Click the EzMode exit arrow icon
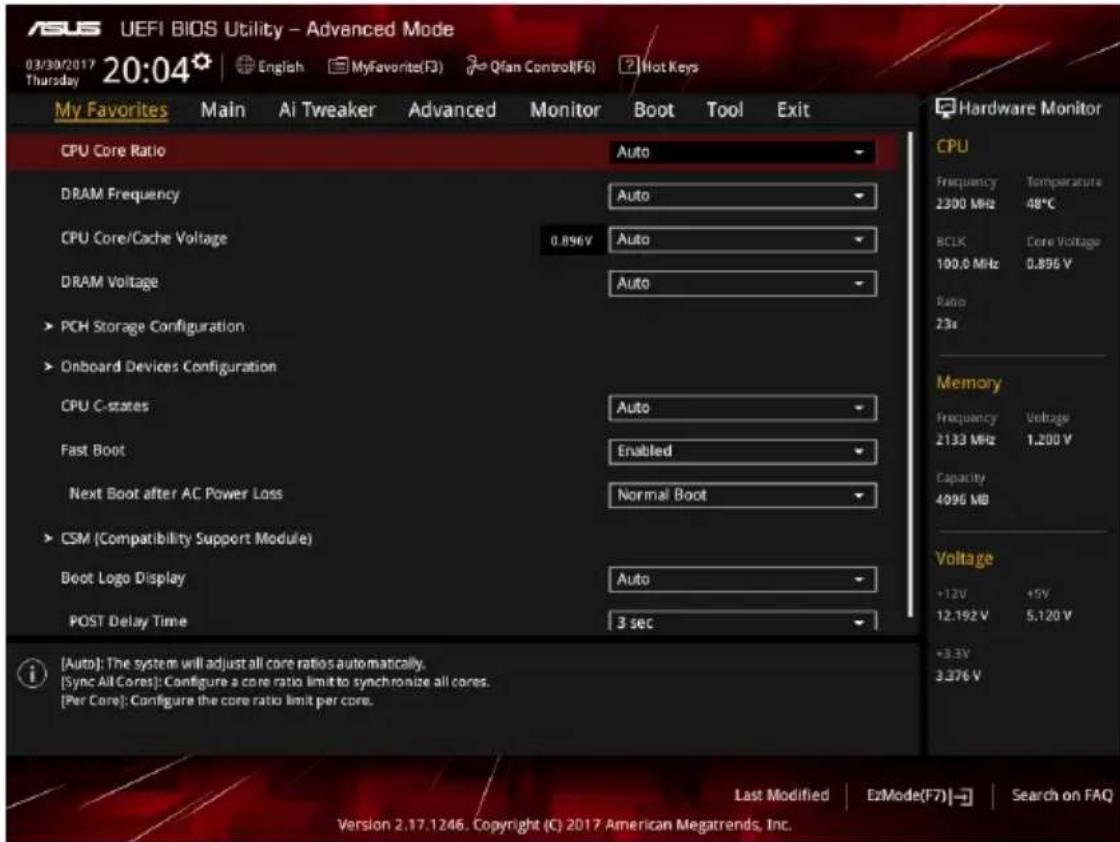This screenshot has width=1120, height=842. [x=962, y=796]
